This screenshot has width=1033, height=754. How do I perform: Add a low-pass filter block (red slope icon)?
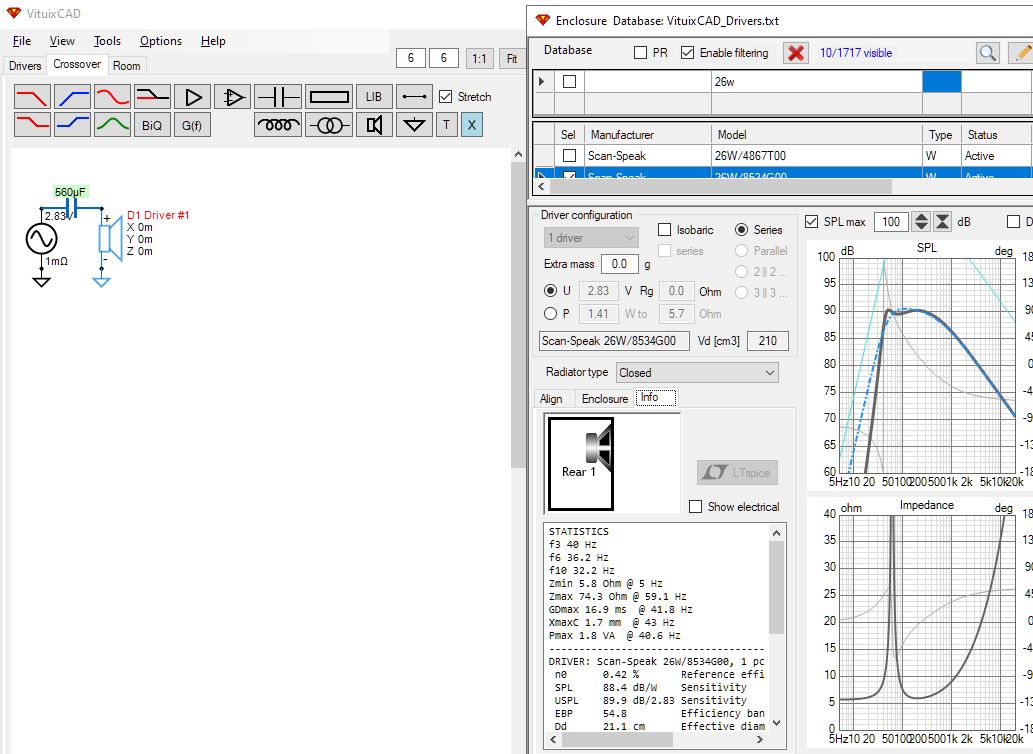click(32, 97)
